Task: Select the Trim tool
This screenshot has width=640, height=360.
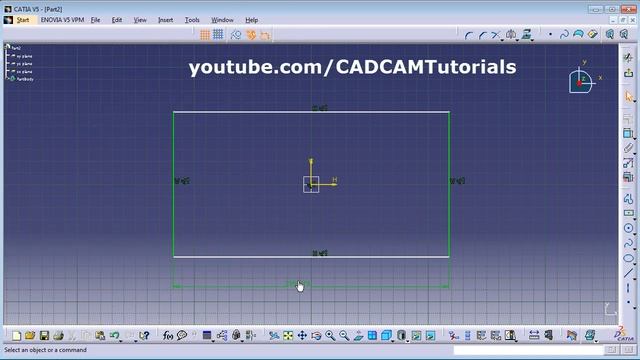Action: tap(496, 35)
